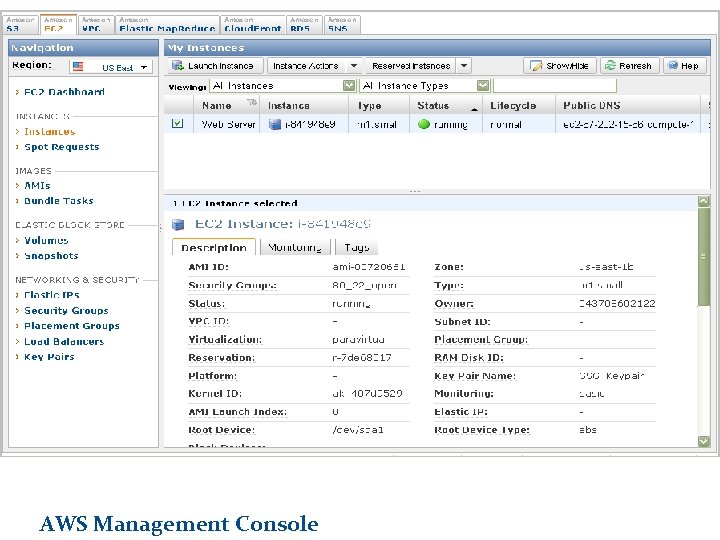The height and width of the screenshot is (540, 720).
Task: Click the details pane vertical scrollbar thumb
Action: point(703,256)
